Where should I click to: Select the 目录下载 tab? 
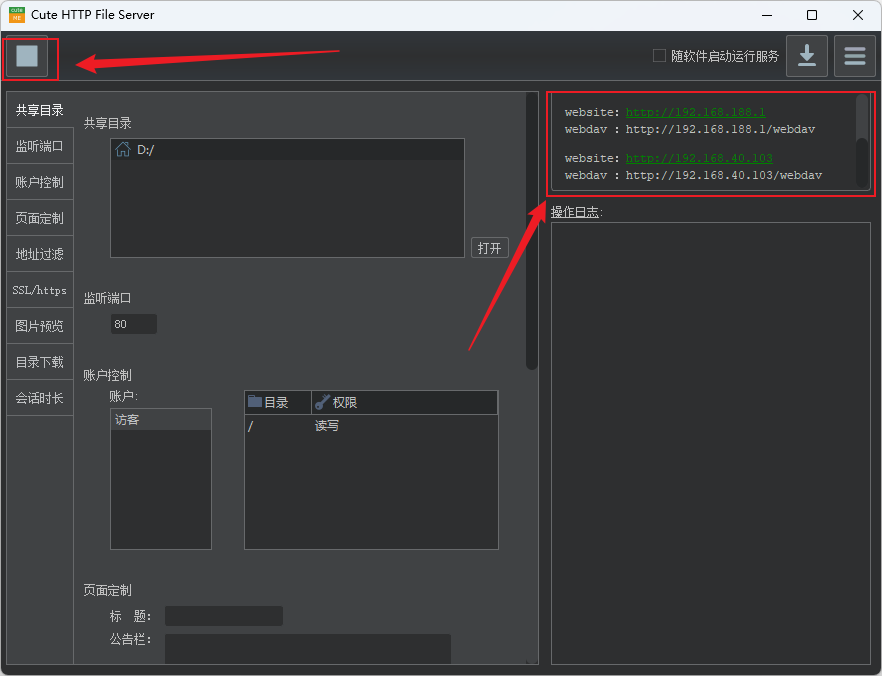[x=40, y=362]
